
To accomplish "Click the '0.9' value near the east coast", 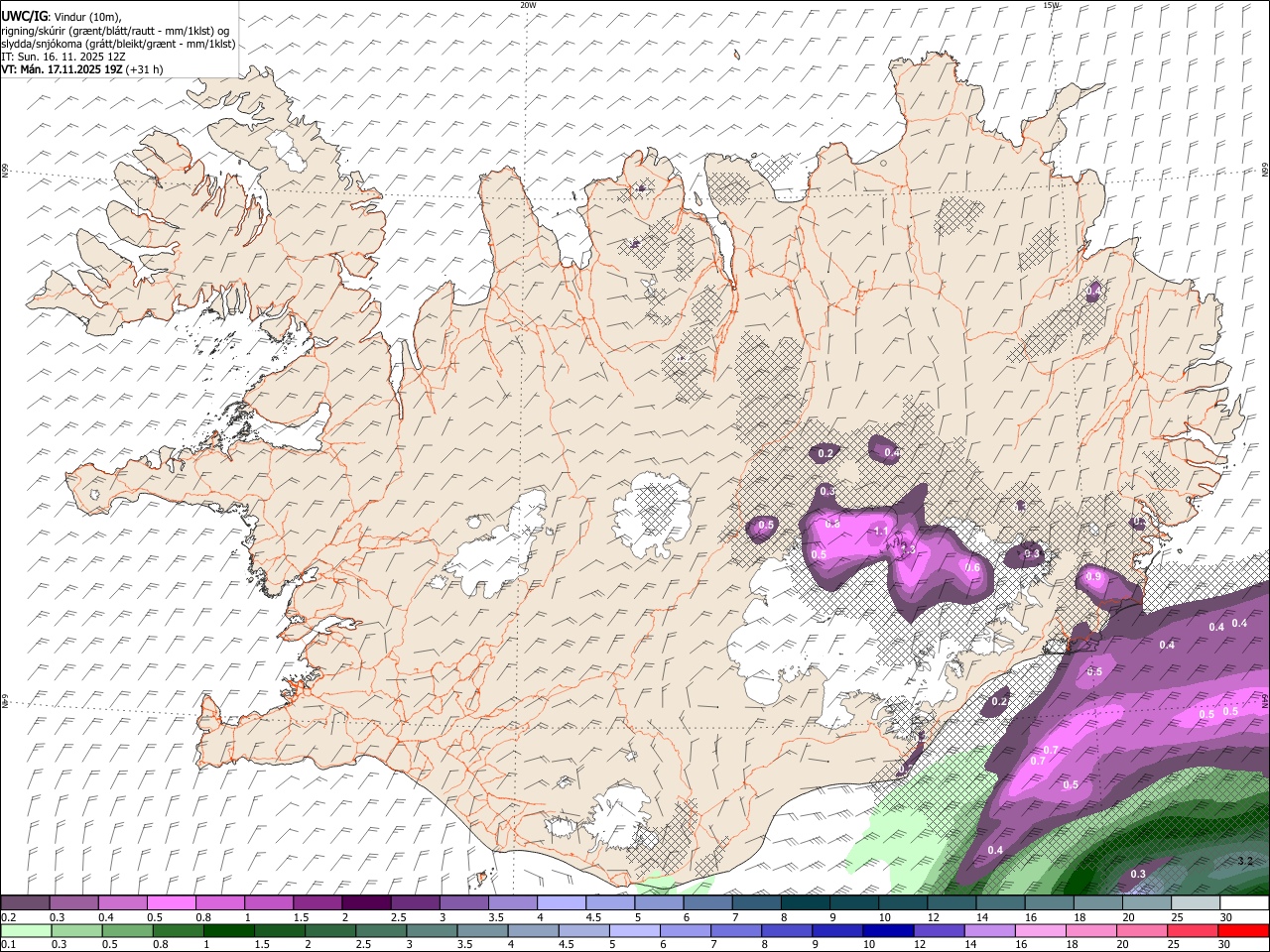I will click(x=1093, y=576).
